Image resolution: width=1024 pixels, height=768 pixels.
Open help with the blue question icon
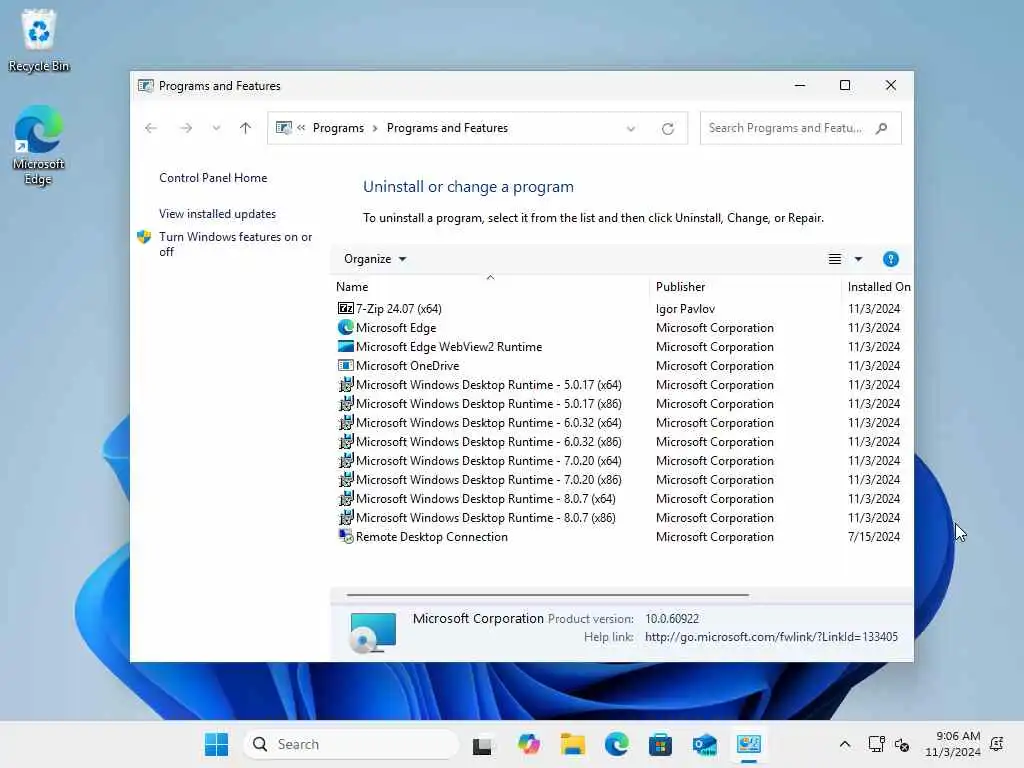[891, 259]
